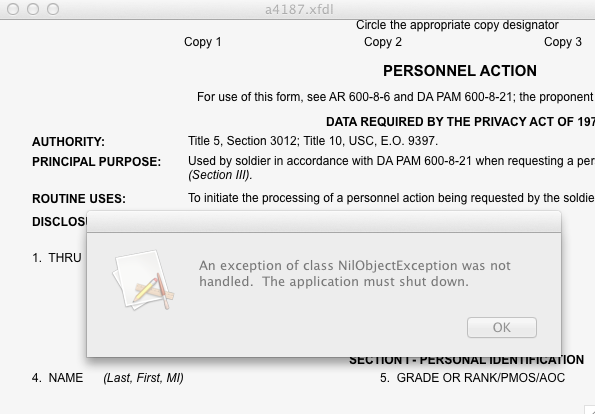Click the a4187.xfdl window title
595x414 pixels.
point(299,9)
